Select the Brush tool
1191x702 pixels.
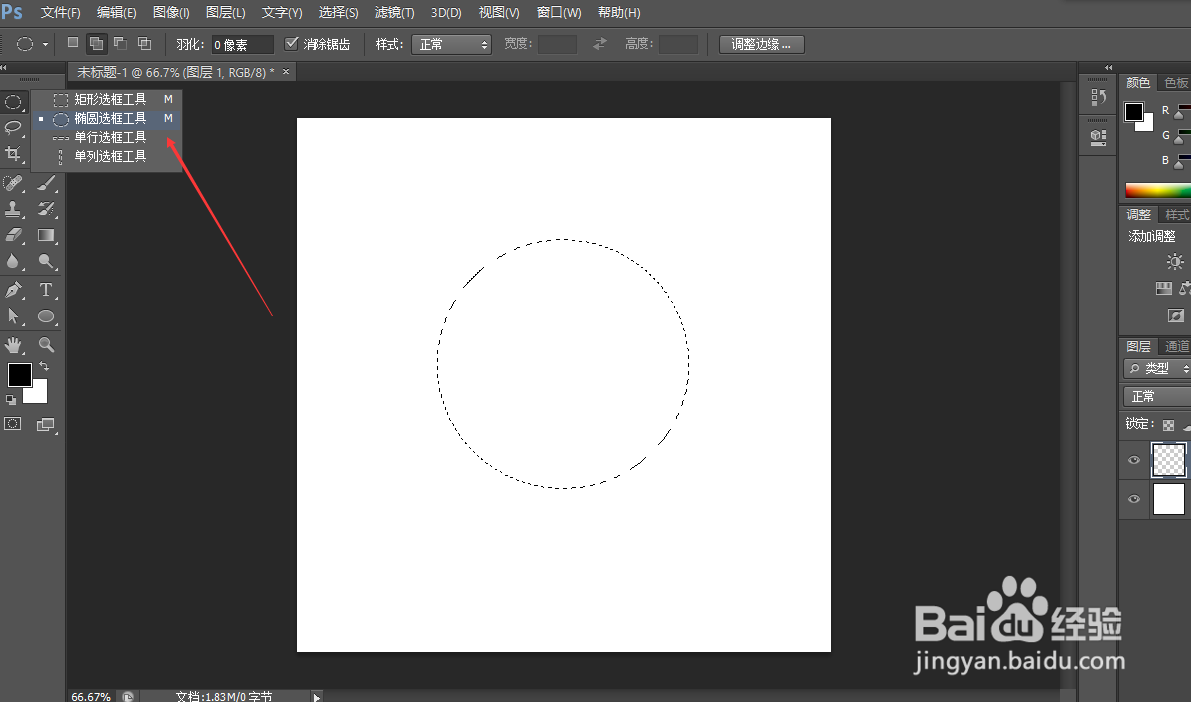[46, 183]
